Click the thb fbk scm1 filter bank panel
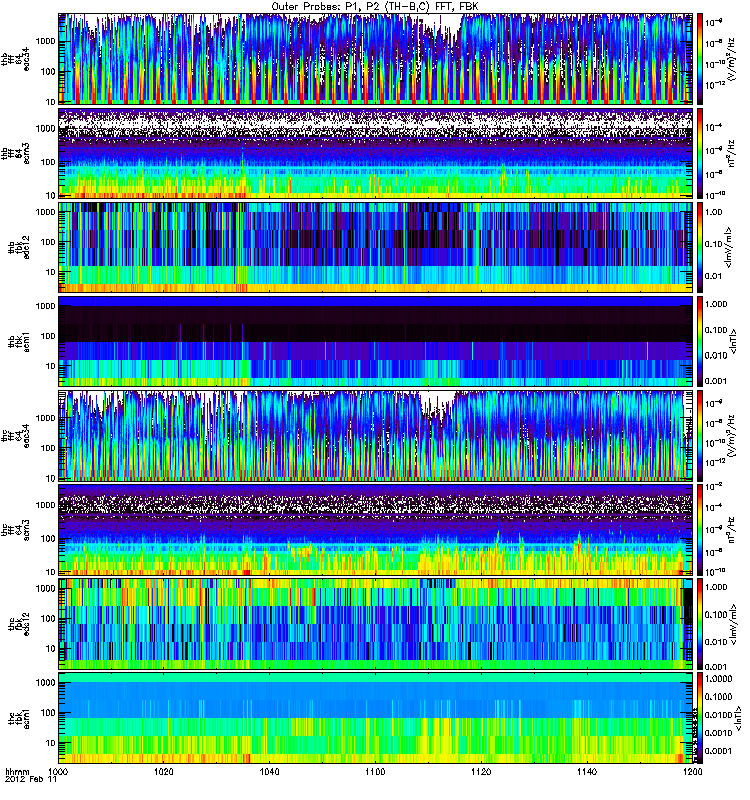Screen dimensions: 750x800 click(x=376, y=341)
